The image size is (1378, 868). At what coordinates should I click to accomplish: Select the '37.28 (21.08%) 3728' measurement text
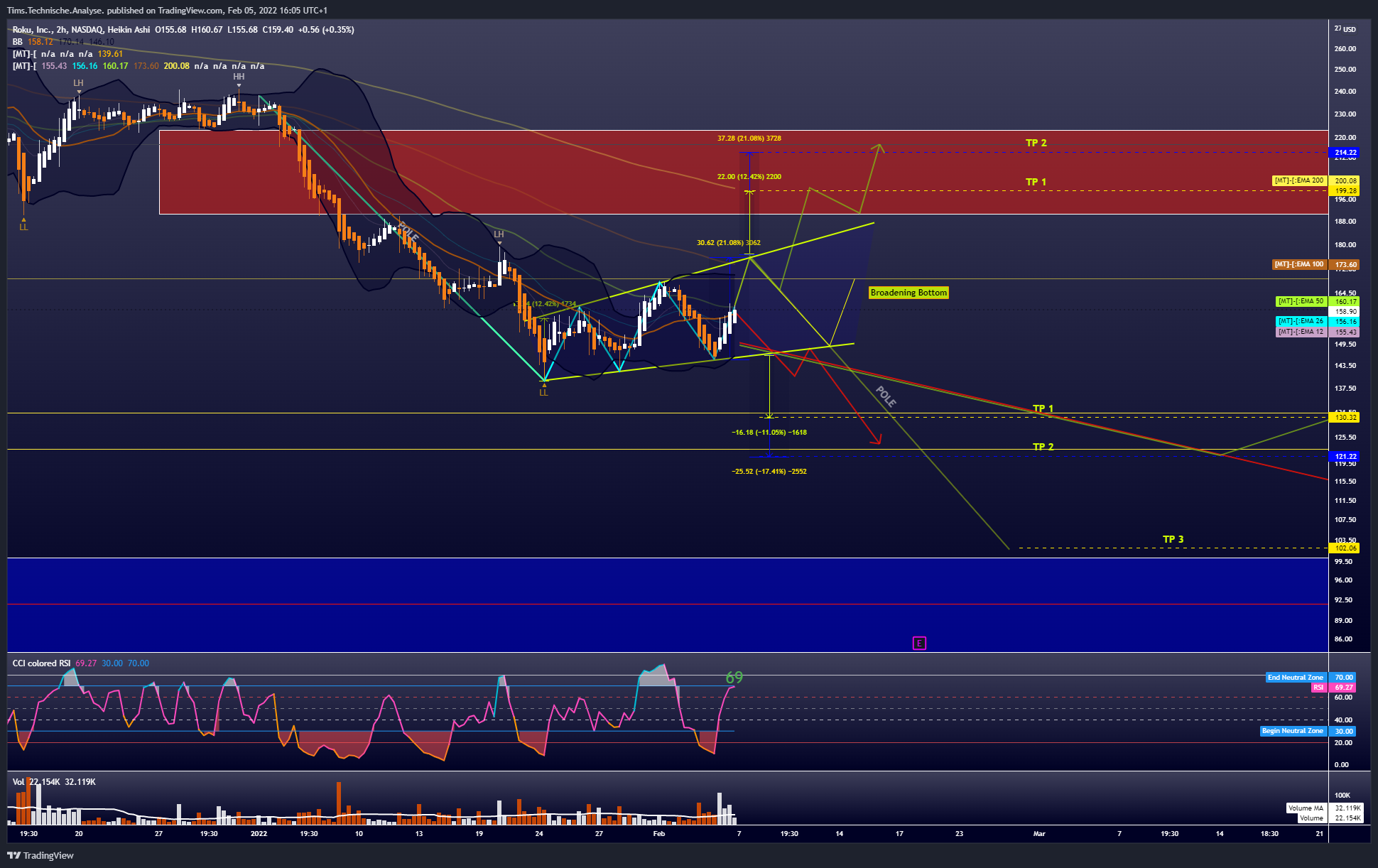(x=749, y=139)
